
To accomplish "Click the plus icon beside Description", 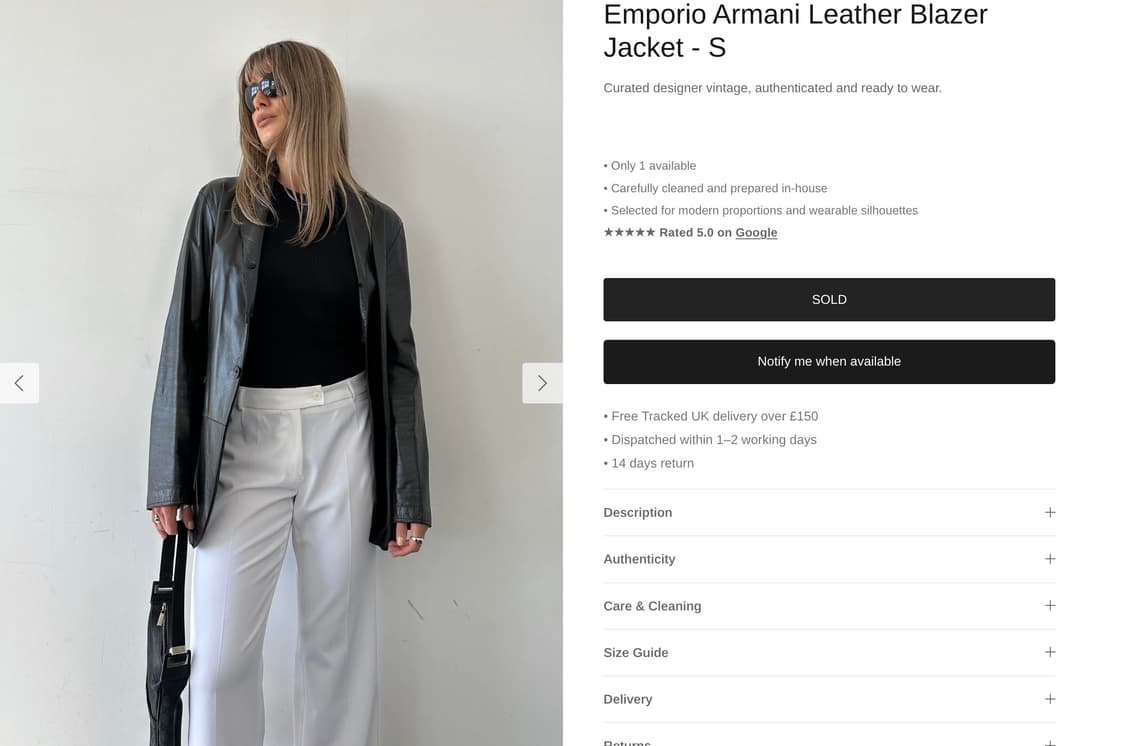I will [x=1049, y=512].
